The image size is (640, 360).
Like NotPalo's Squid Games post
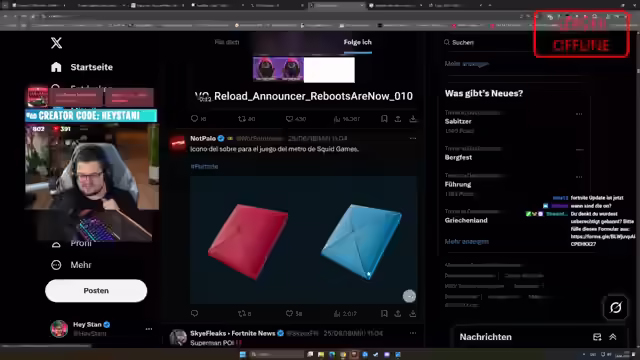(289, 313)
